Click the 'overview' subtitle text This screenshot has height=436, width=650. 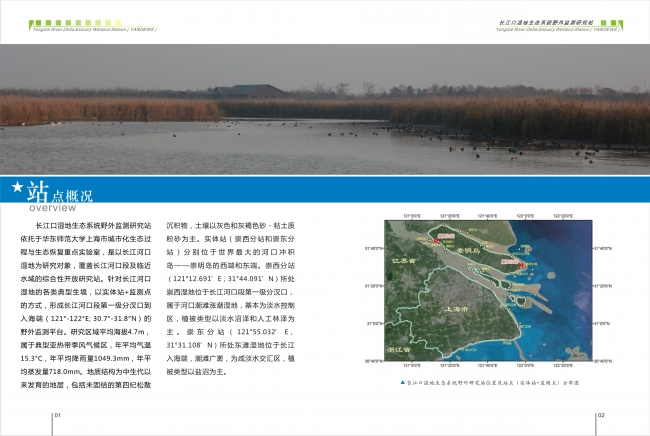(53, 209)
